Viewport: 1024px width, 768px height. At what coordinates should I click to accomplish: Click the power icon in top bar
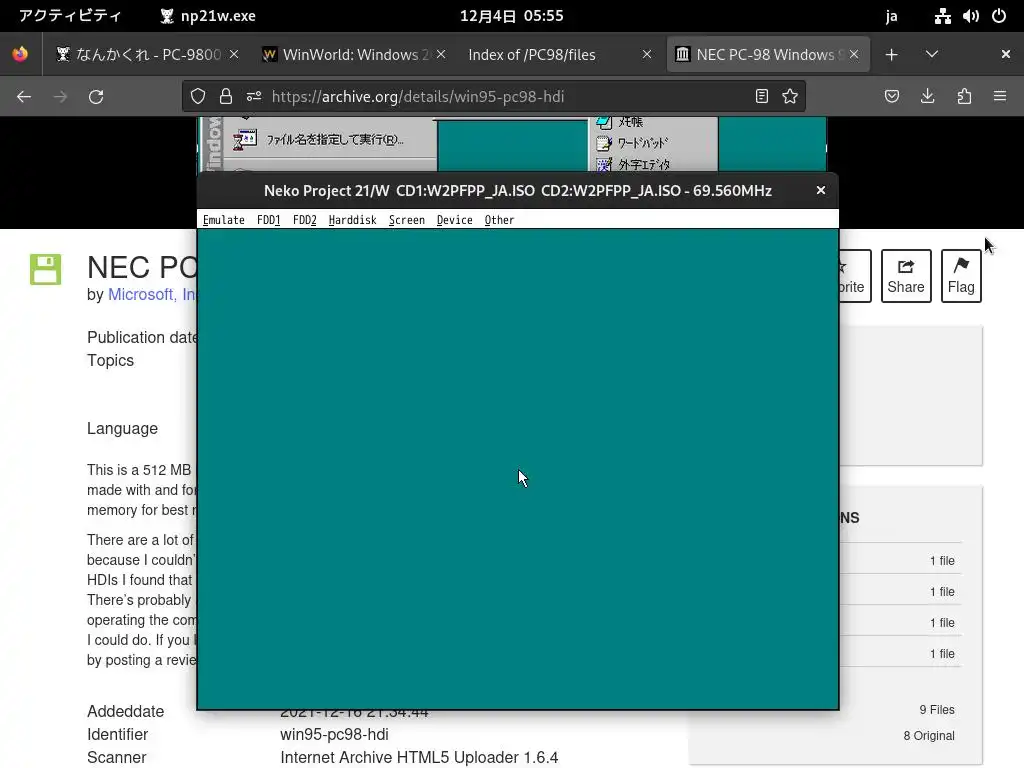999,16
